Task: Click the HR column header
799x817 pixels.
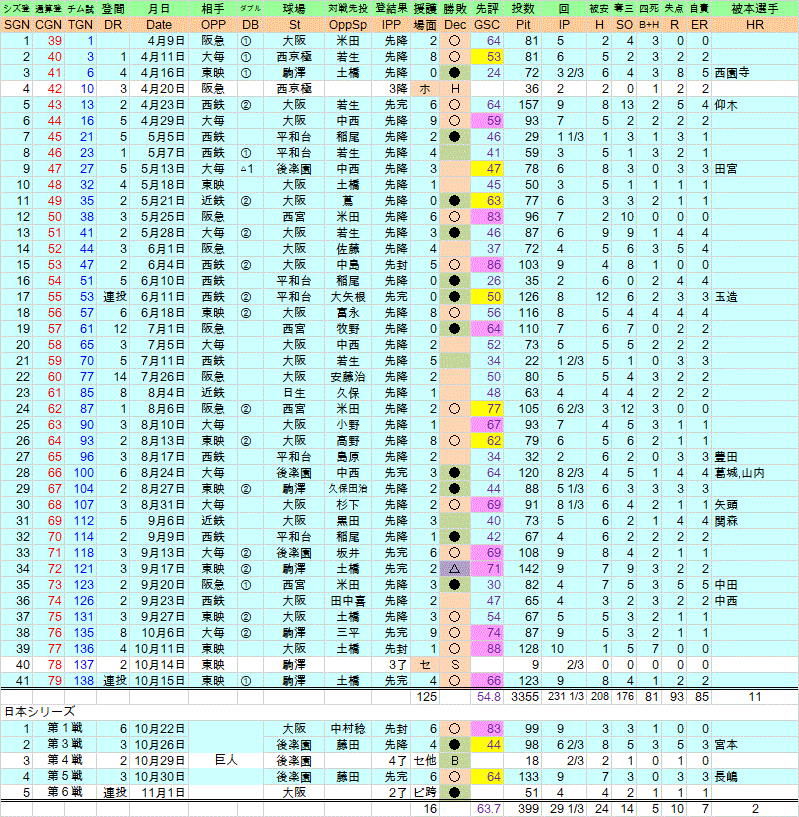Action: pyautogui.click(x=755, y=24)
